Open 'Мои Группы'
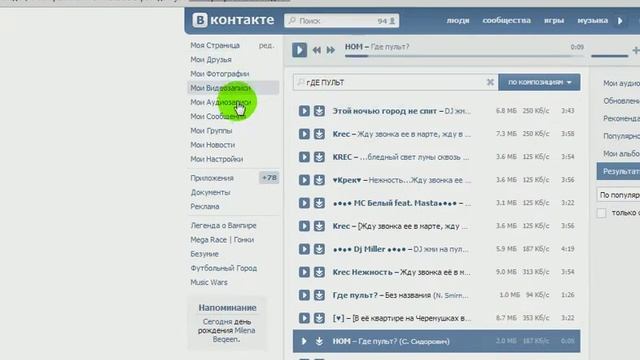Image resolution: width=640 pixels, height=360 pixels. pos(211,131)
